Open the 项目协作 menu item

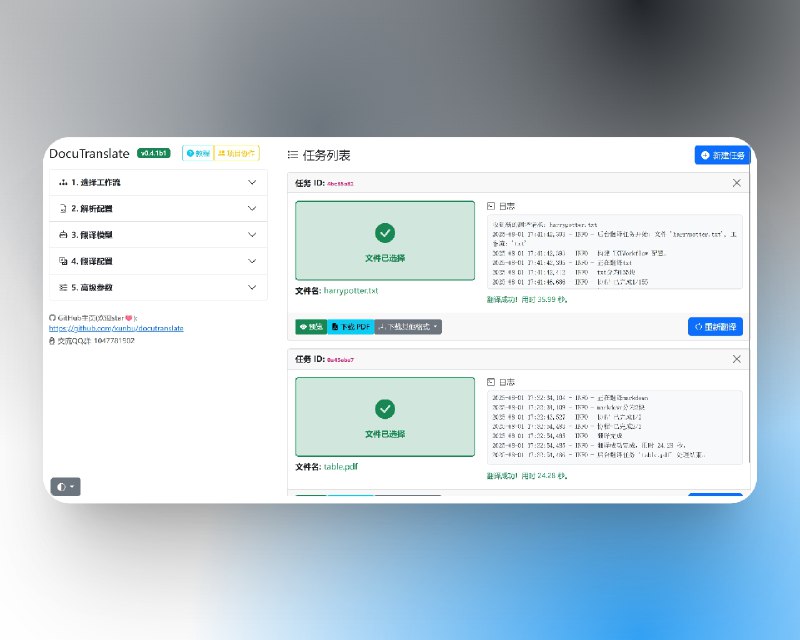[x=240, y=153]
